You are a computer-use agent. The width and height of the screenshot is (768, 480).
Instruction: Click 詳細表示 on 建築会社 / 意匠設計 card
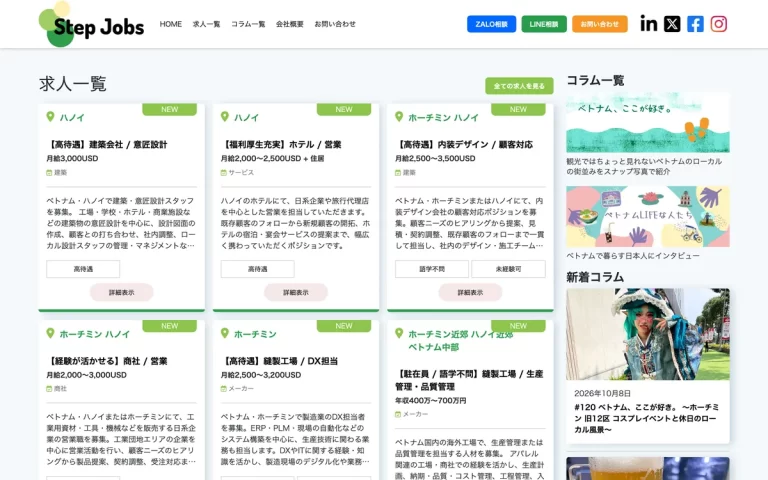121,292
